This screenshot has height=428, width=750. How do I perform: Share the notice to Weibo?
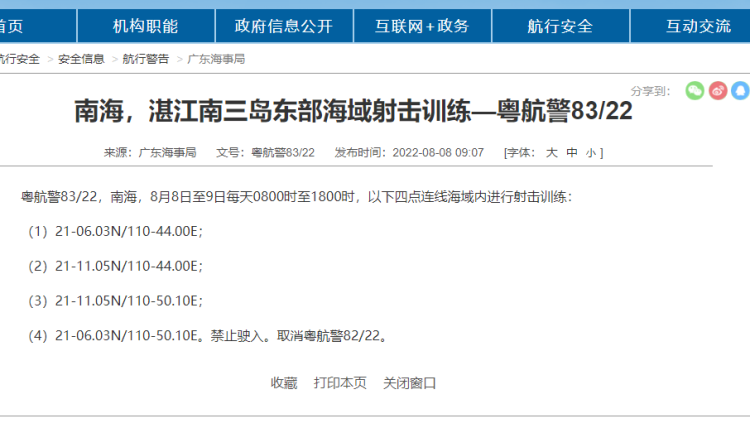coord(717,91)
